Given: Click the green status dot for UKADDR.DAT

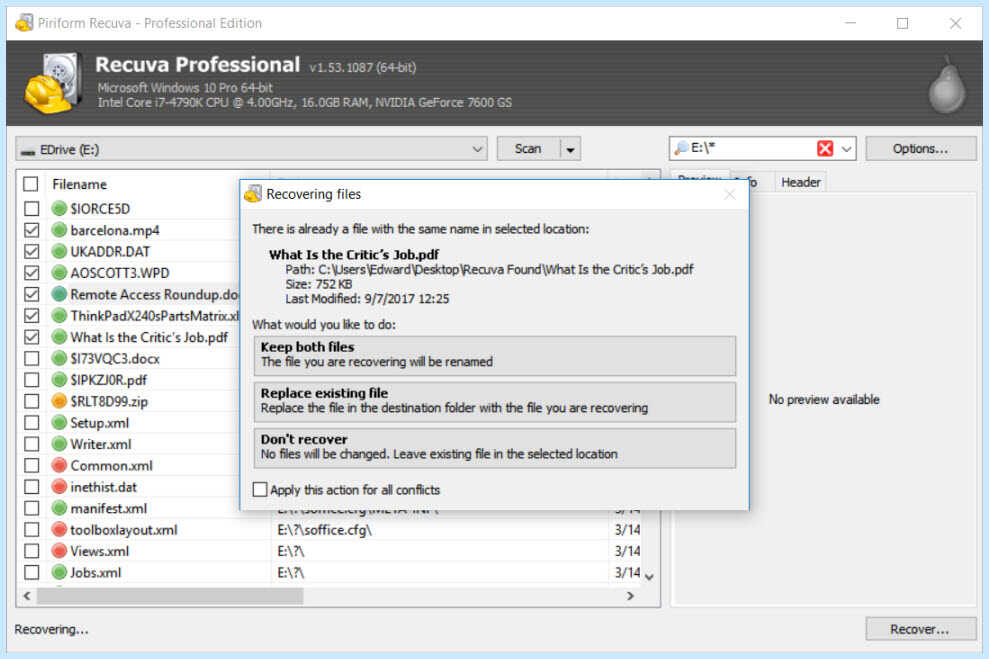Looking at the screenshot, I should [59, 252].
